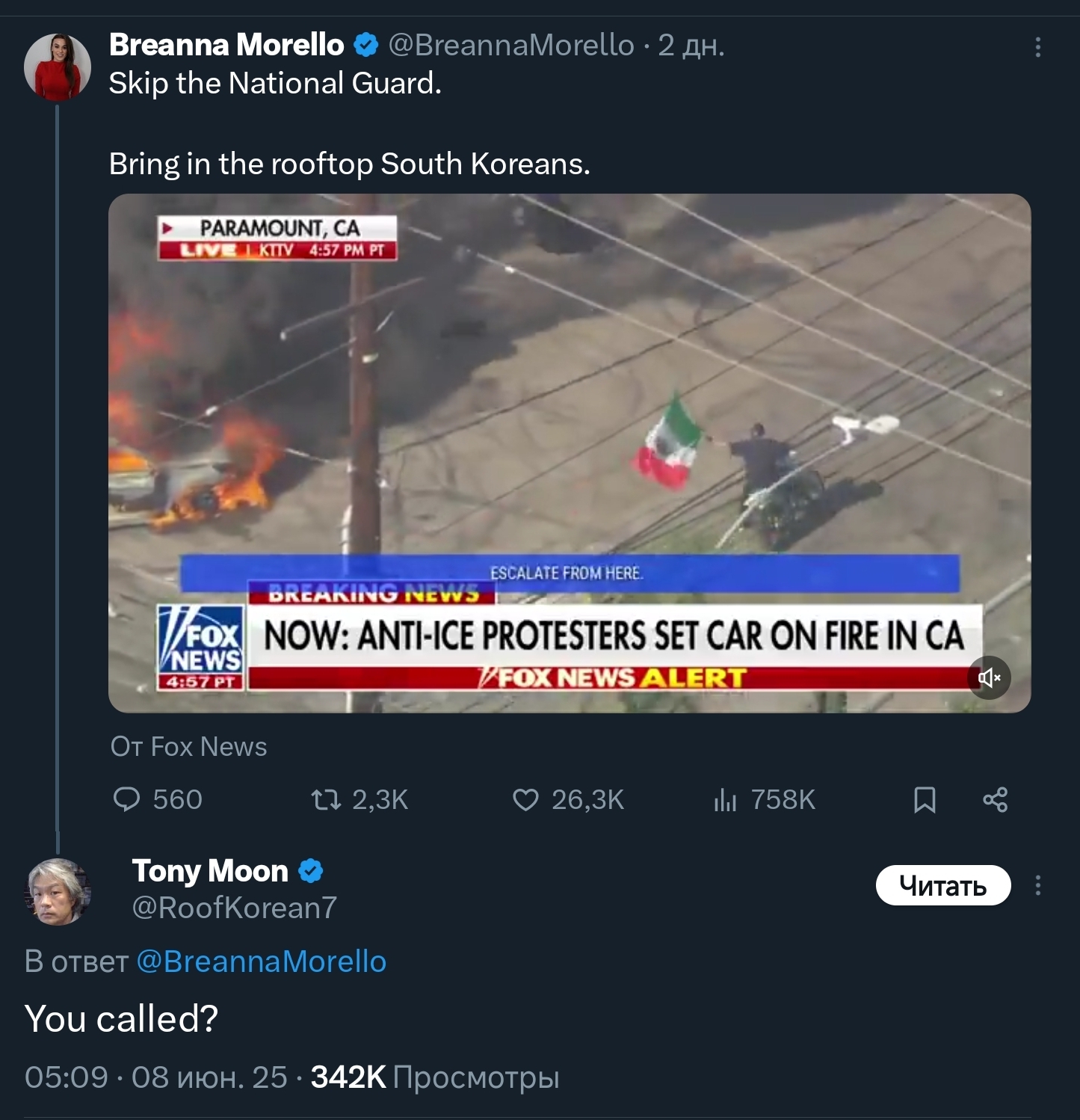1080x1120 pixels.
Task: Tap the retweet arrows icon
Action: point(326,800)
